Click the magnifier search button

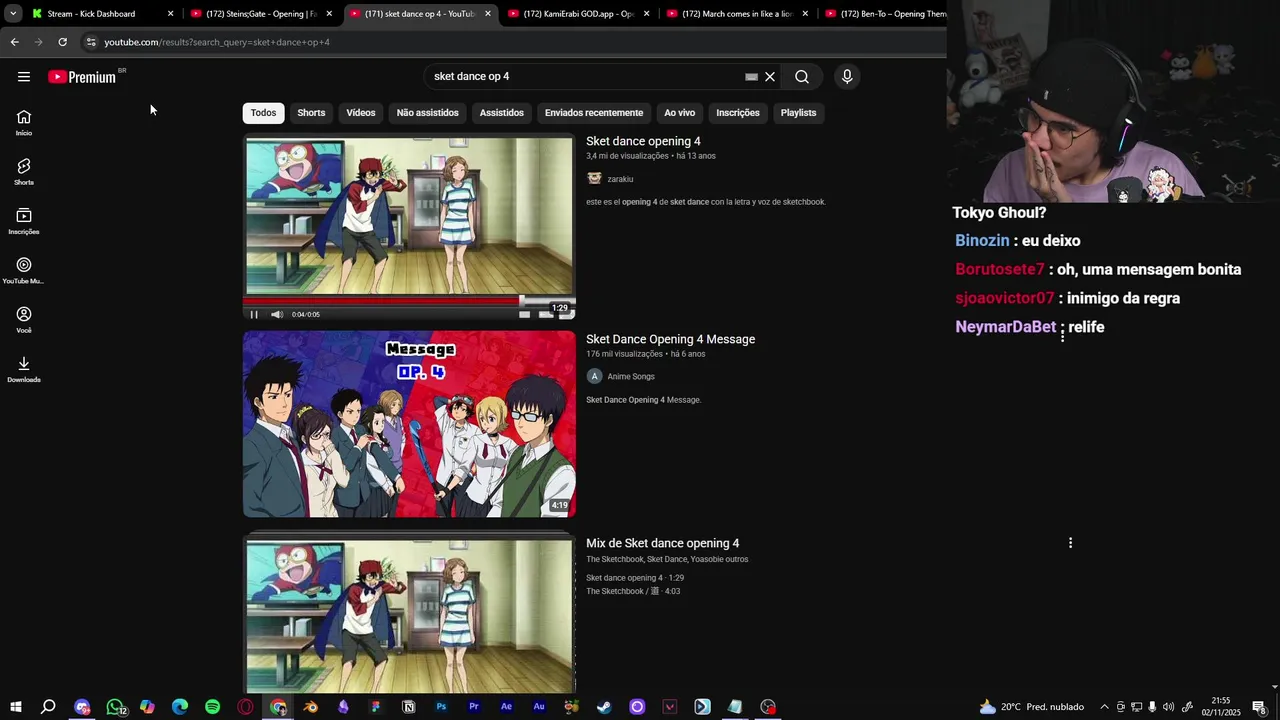tap(802, 77)
